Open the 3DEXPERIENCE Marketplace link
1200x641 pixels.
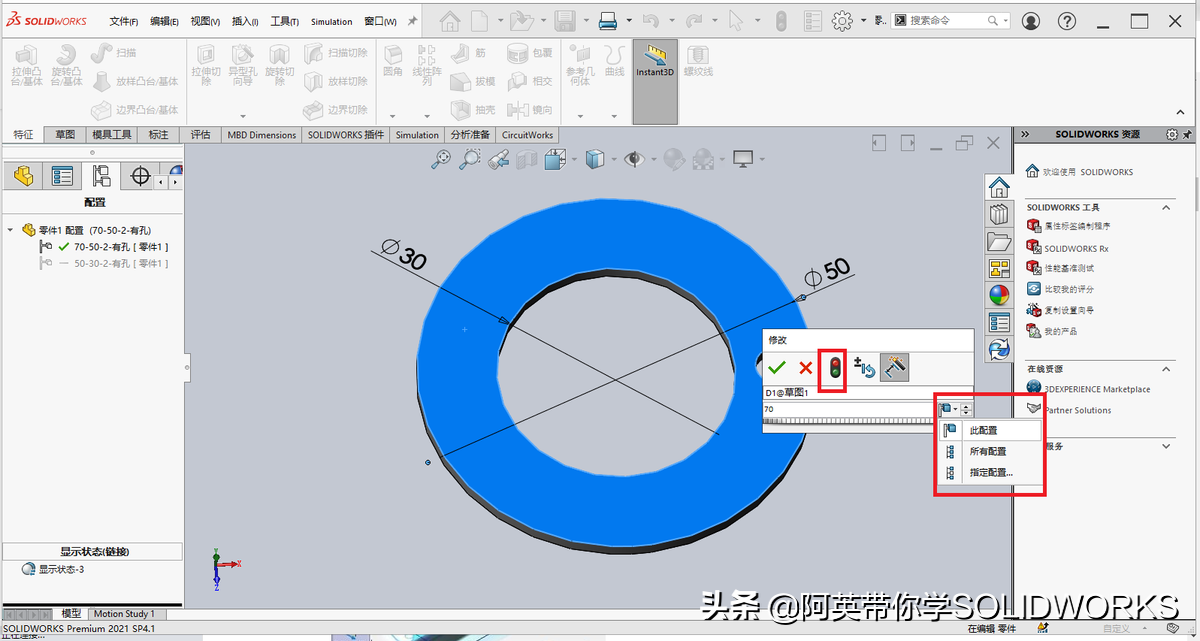1097,389
